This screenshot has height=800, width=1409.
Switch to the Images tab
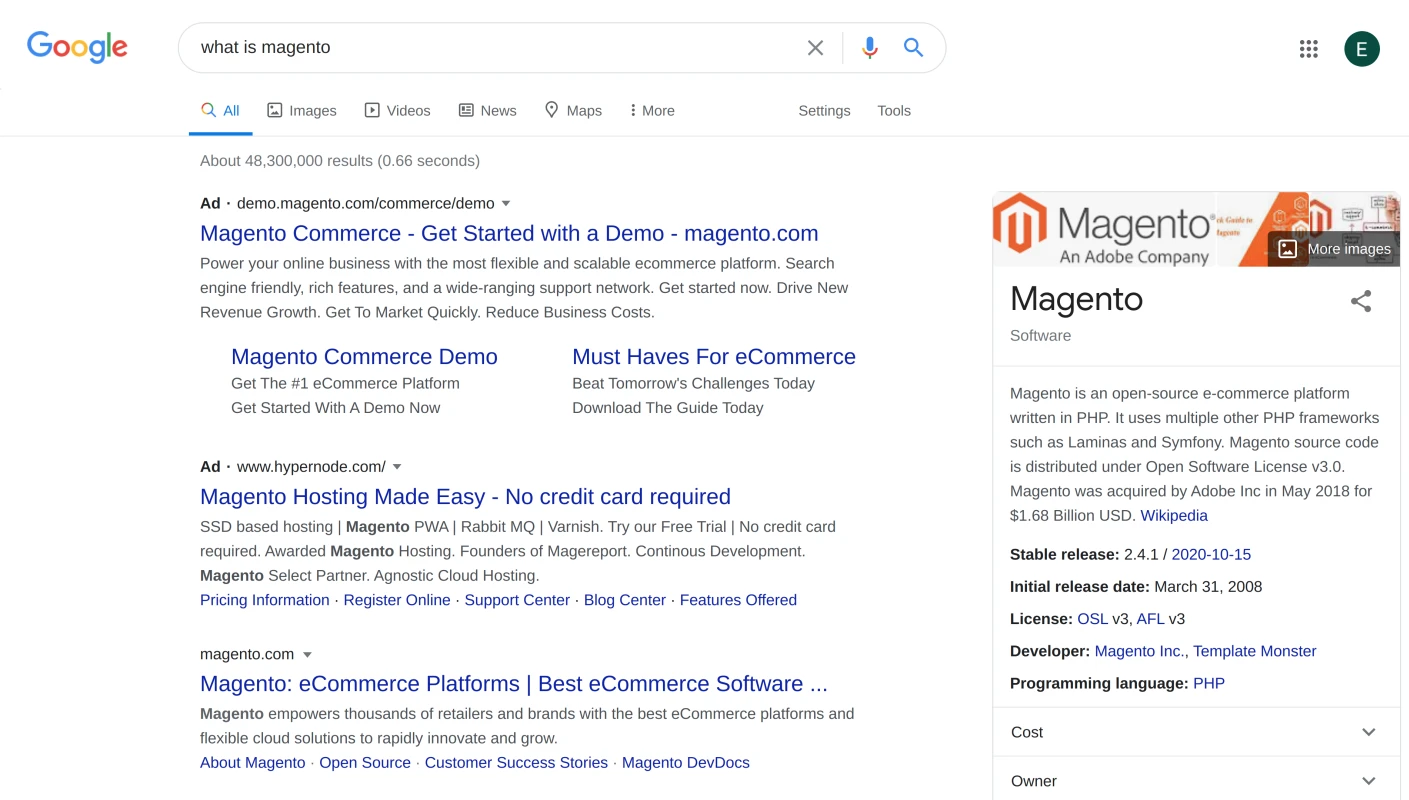(302, 111)
